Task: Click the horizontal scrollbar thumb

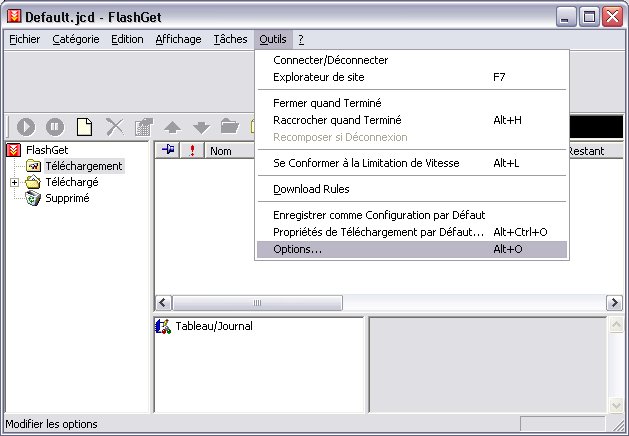Action: click(257, 302)
